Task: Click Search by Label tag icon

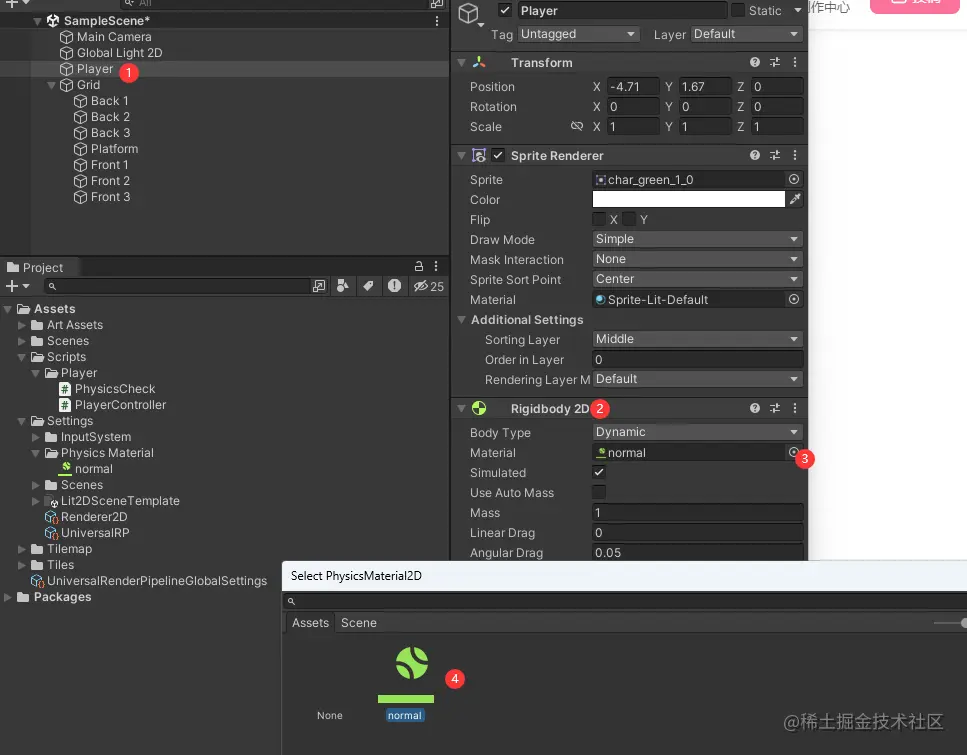Action: [368, 286]
